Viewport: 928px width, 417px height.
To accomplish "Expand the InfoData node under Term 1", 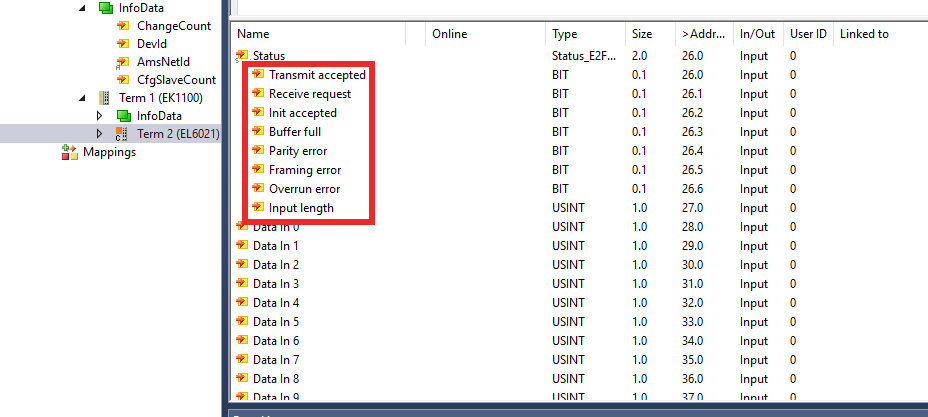I will point(99,116).
